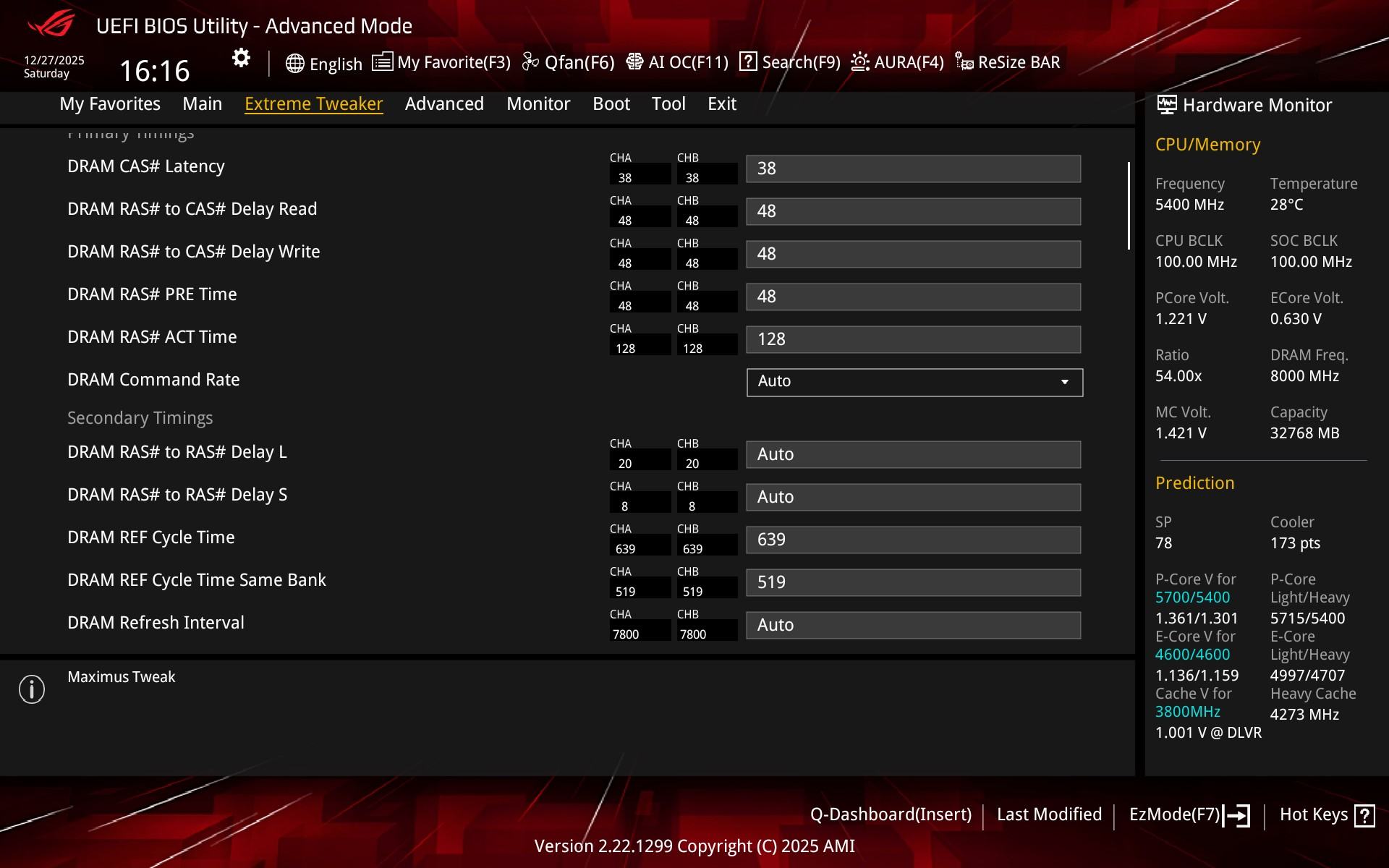Click the English language globe icon
The image size is (1389, 868).
tap(294, 64)
